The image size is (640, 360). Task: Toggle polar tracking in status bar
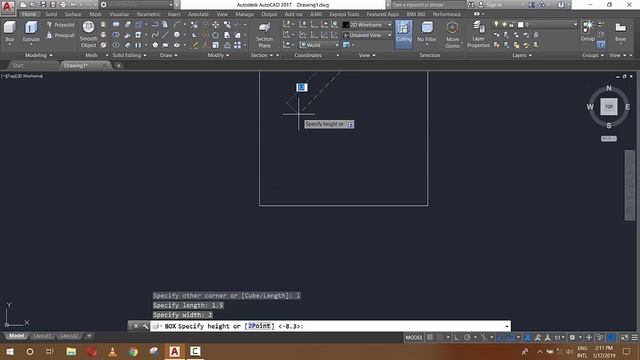pyautogui.click(x=467, y=338)
